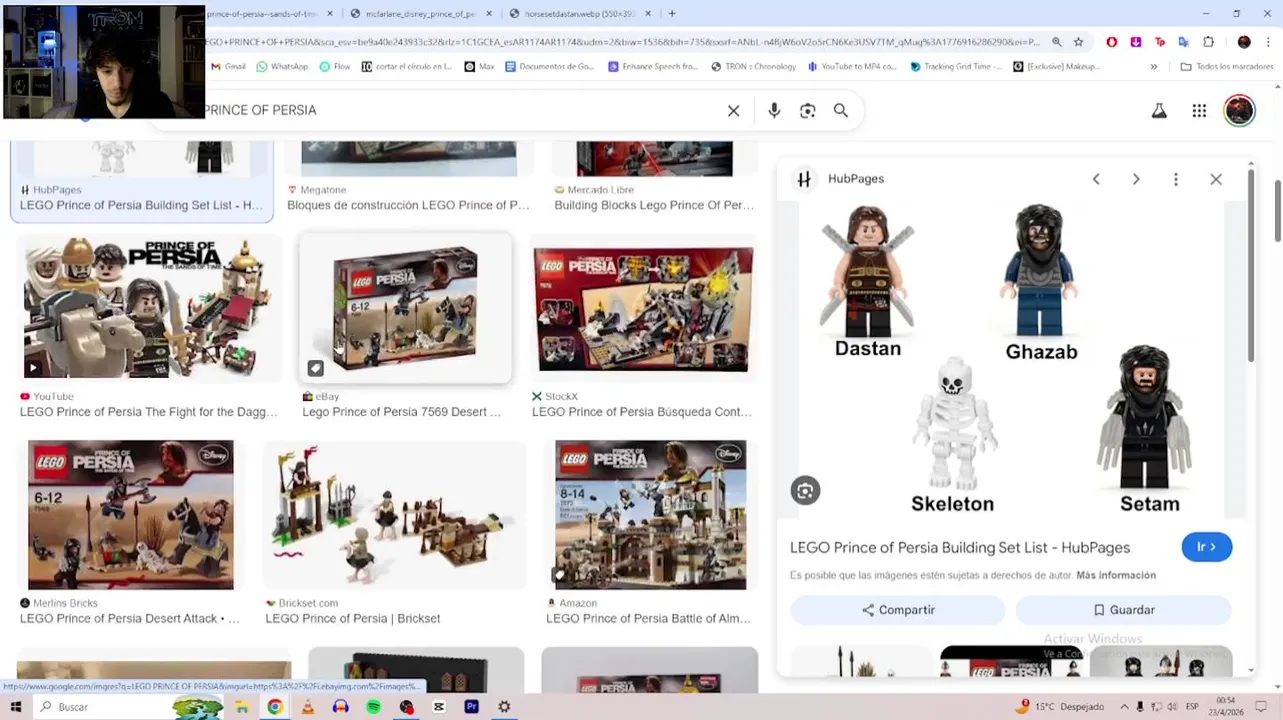
Task: Search inside the image with lens icon
Action: pos(805,490)
